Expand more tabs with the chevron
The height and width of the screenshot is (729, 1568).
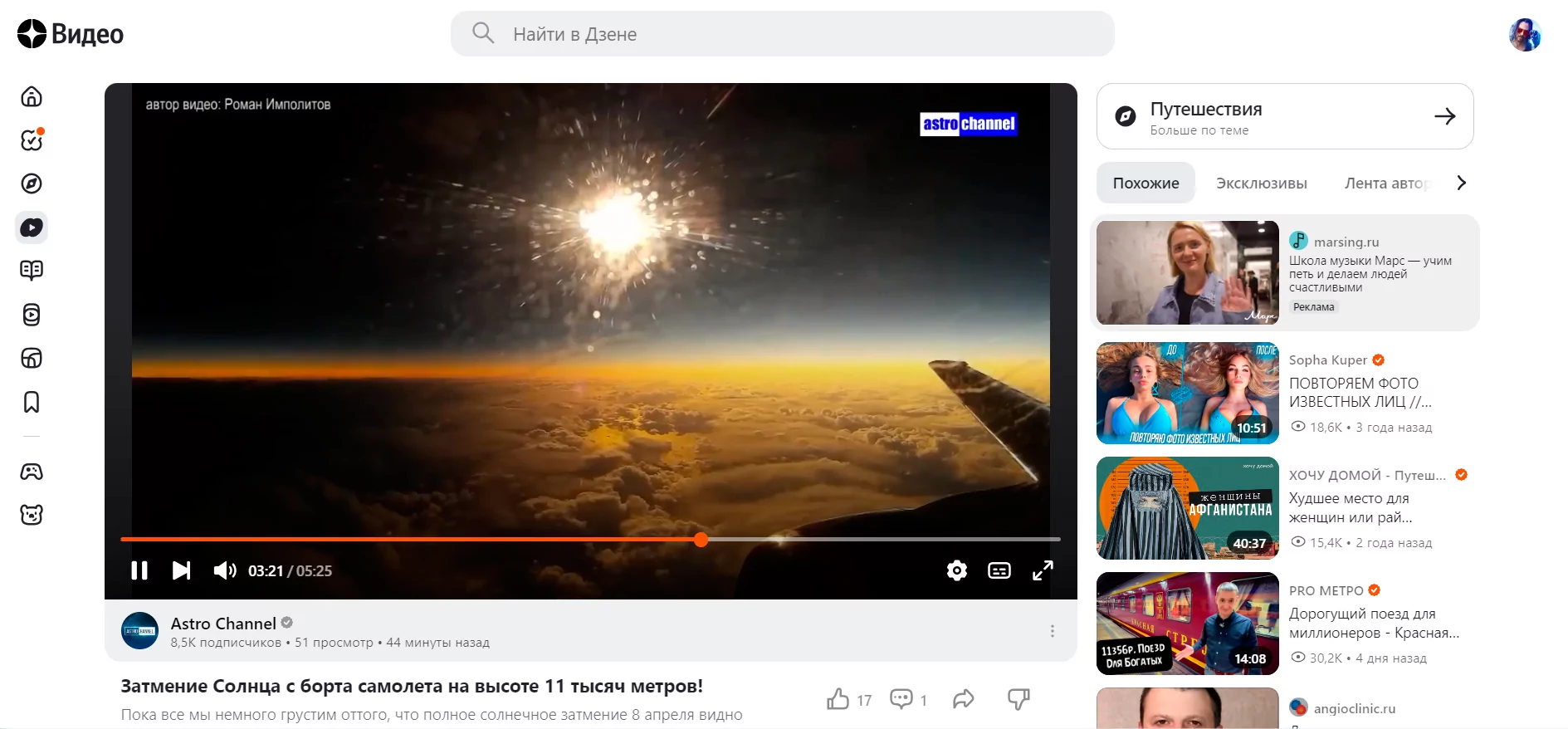coord(1462,183)
